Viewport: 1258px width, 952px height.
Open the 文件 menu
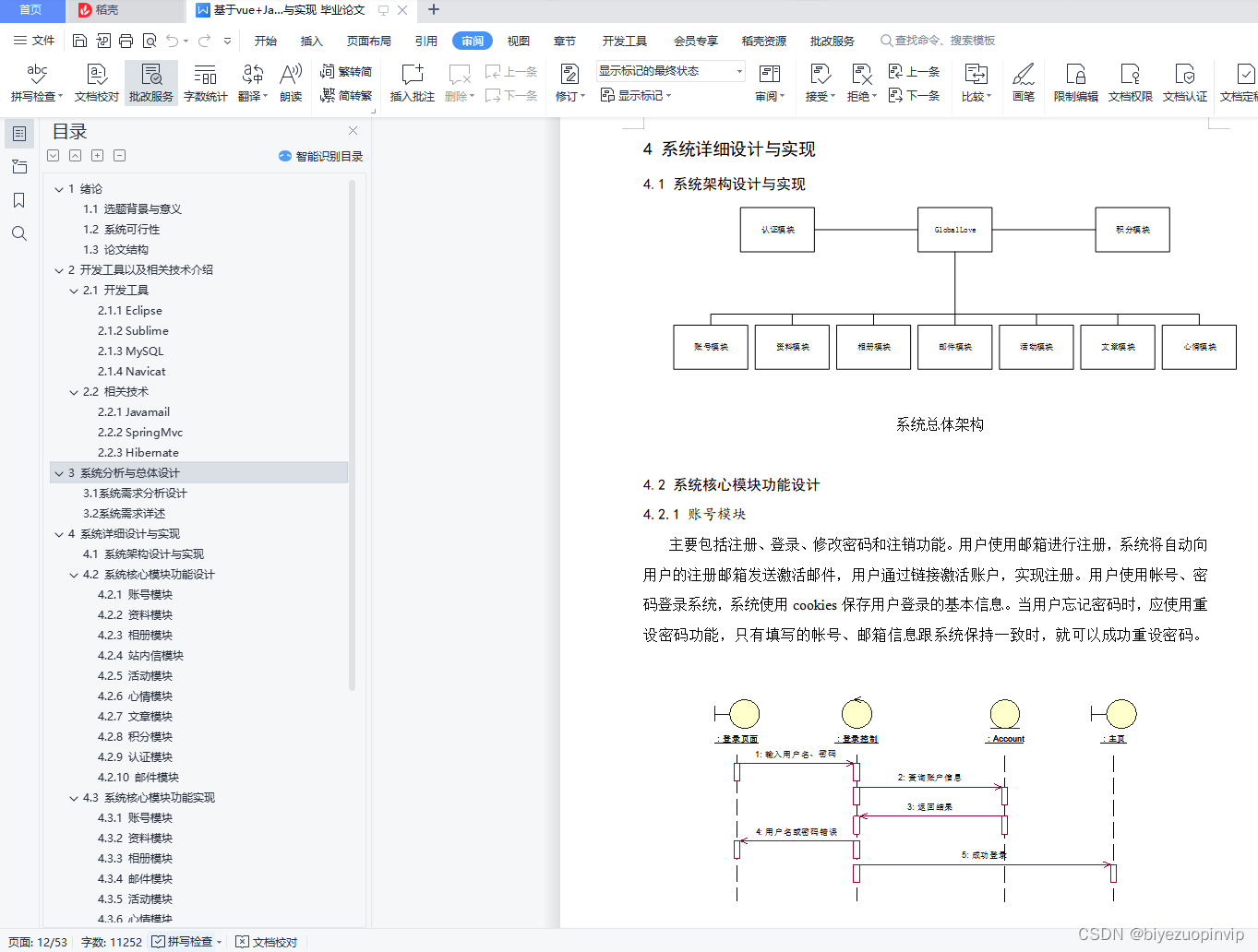coord(34,41)
